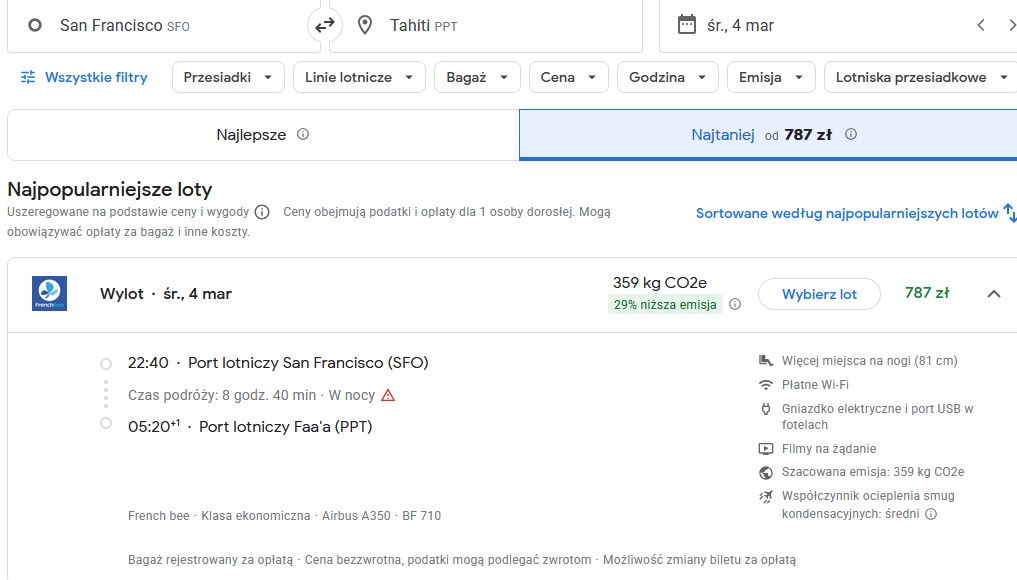Click the calendar icon by departure date
This screenshot has height=580, width=1017.
click(x=686, y=25)
